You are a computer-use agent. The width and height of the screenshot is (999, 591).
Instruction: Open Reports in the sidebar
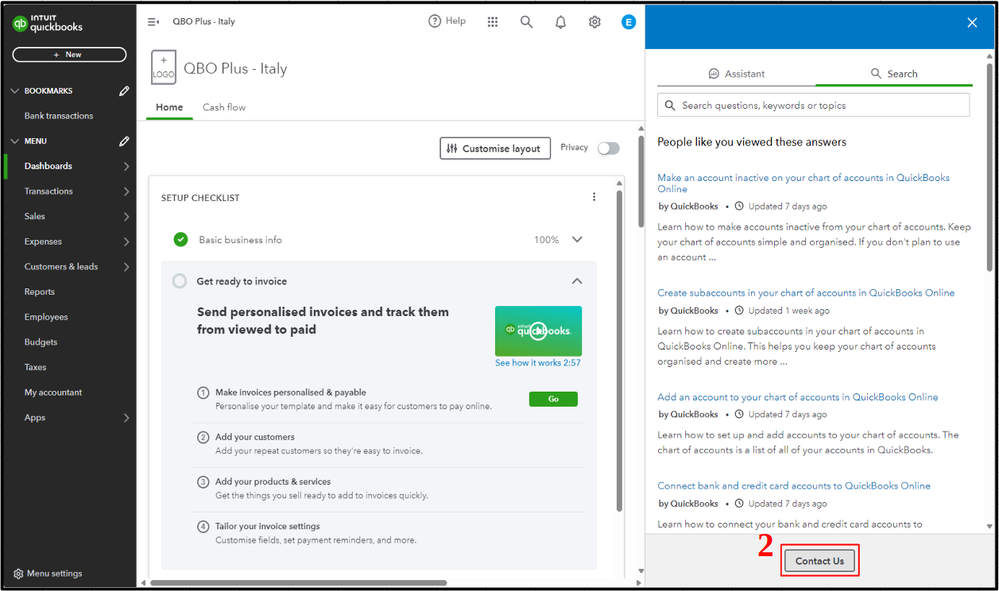40,292
